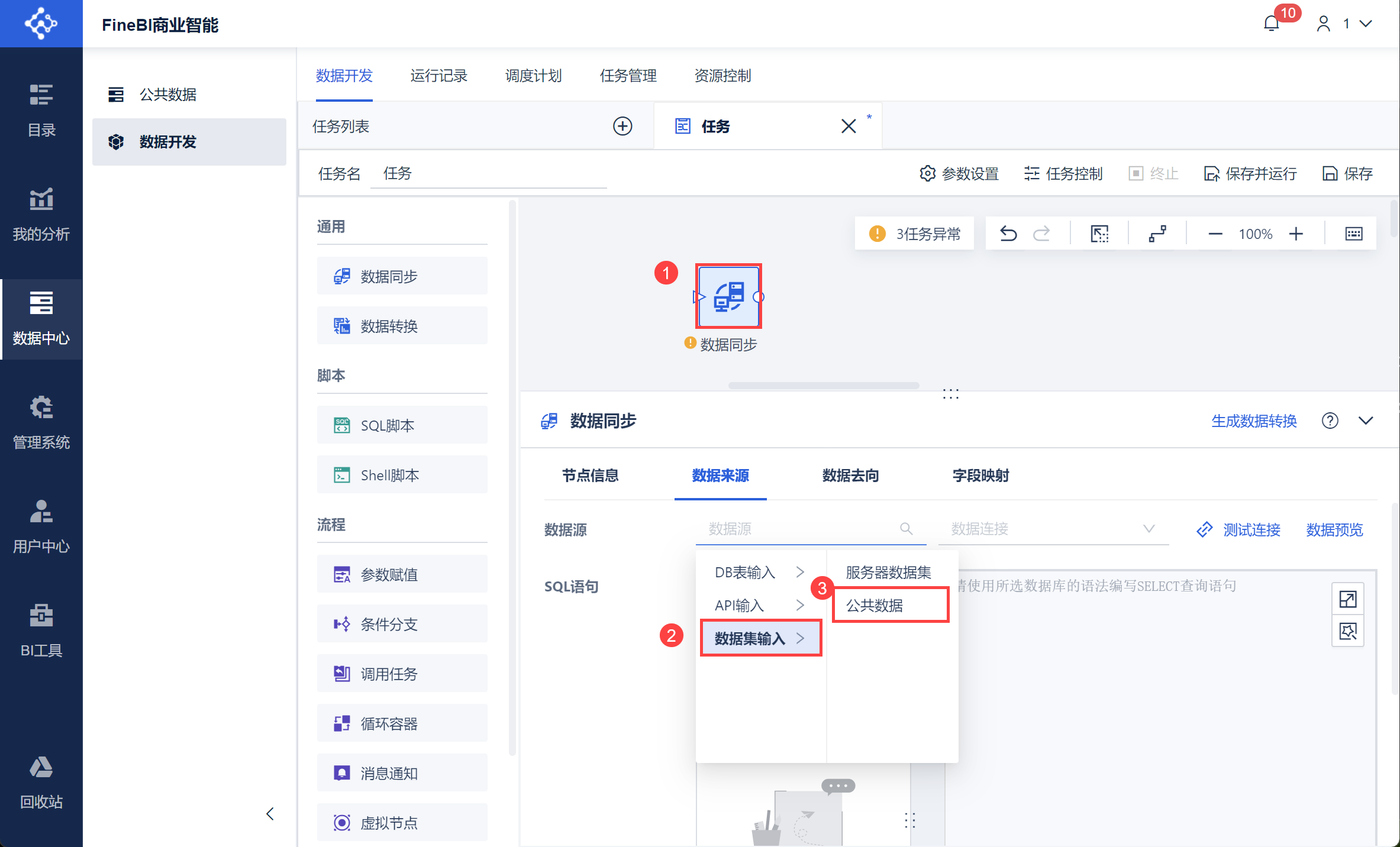Click the 生成数据转换 link

(x=1253, y=421)
